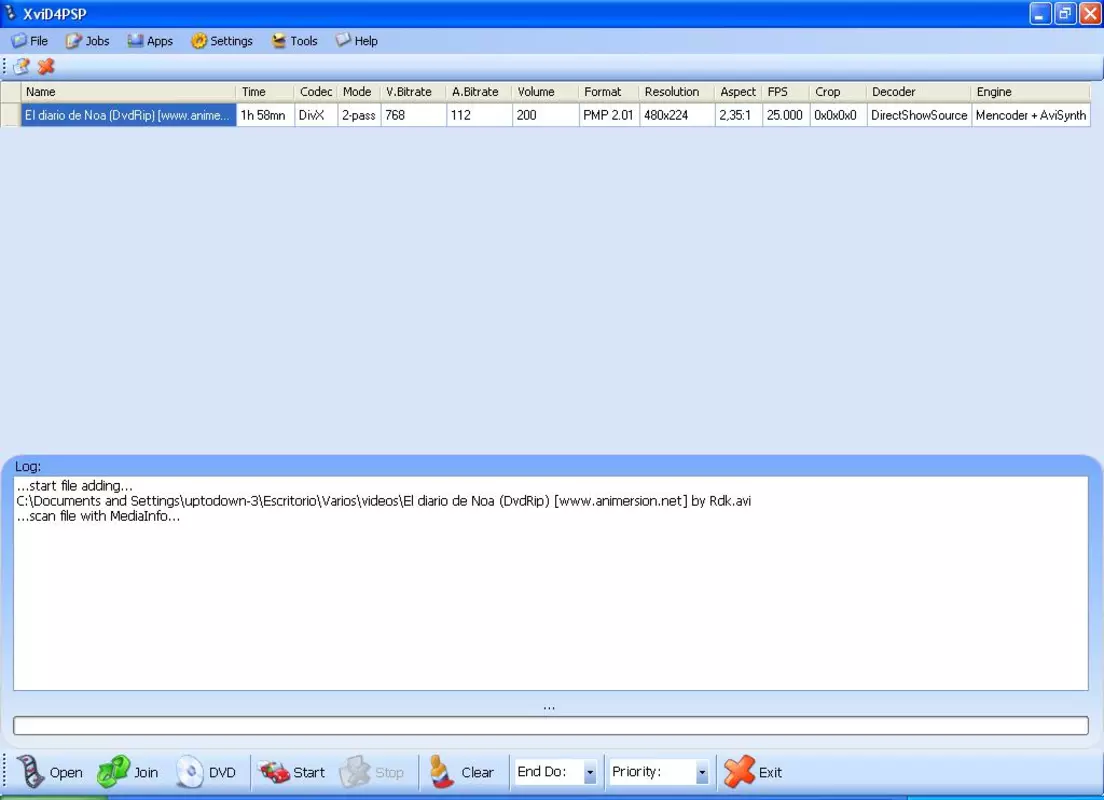Image resolution: width=1104 pixels, height=800 pixels.
Task: Click the Format column header
Action: tap(609, 92)
